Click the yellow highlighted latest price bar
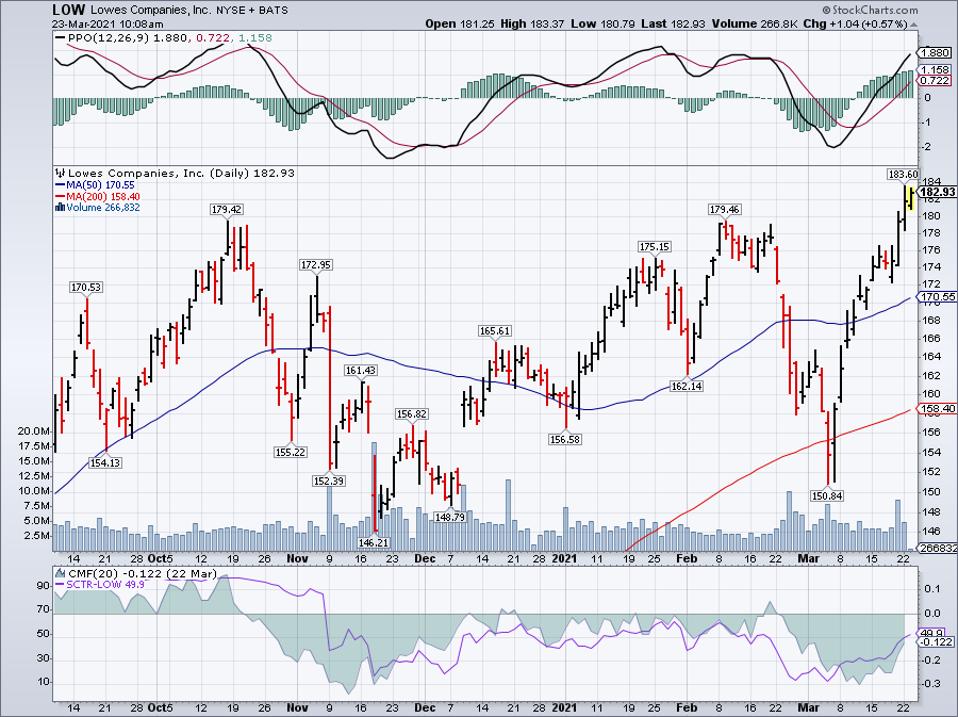958x717 pixels. [910, 198]
